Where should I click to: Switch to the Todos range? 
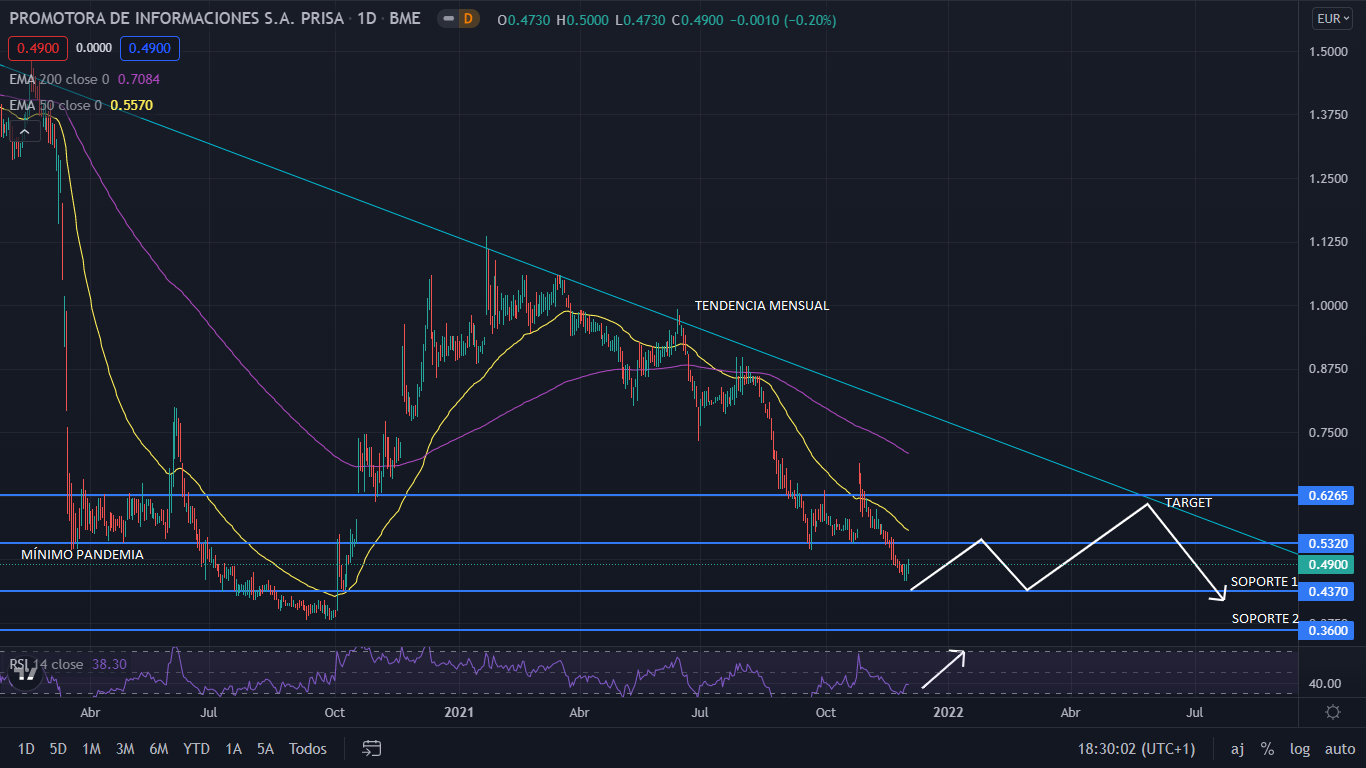coord(307,748)
